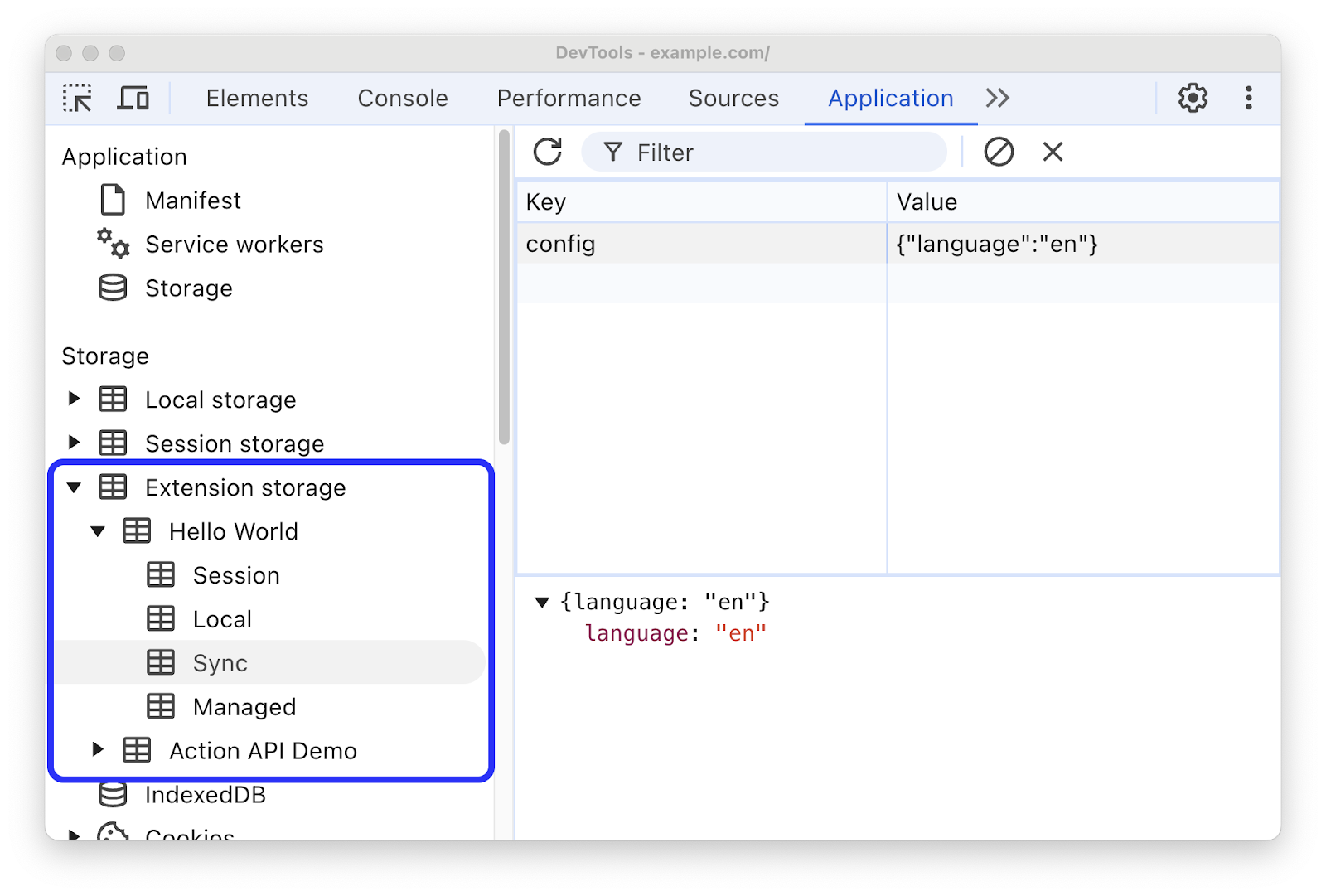Open DevTools settings gear
This screenshot has width=1326, height=896.
pyautogui.click(x=1193, y=98)
